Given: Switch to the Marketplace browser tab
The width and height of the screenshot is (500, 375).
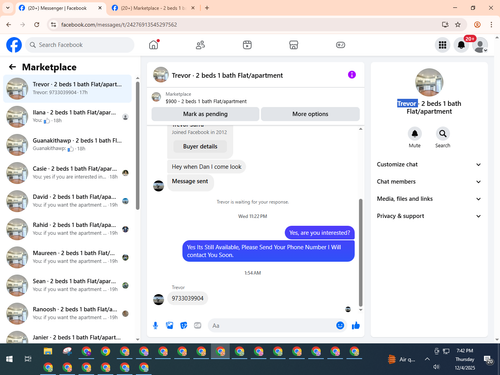Looking at the screenshot, I should 154,8.
